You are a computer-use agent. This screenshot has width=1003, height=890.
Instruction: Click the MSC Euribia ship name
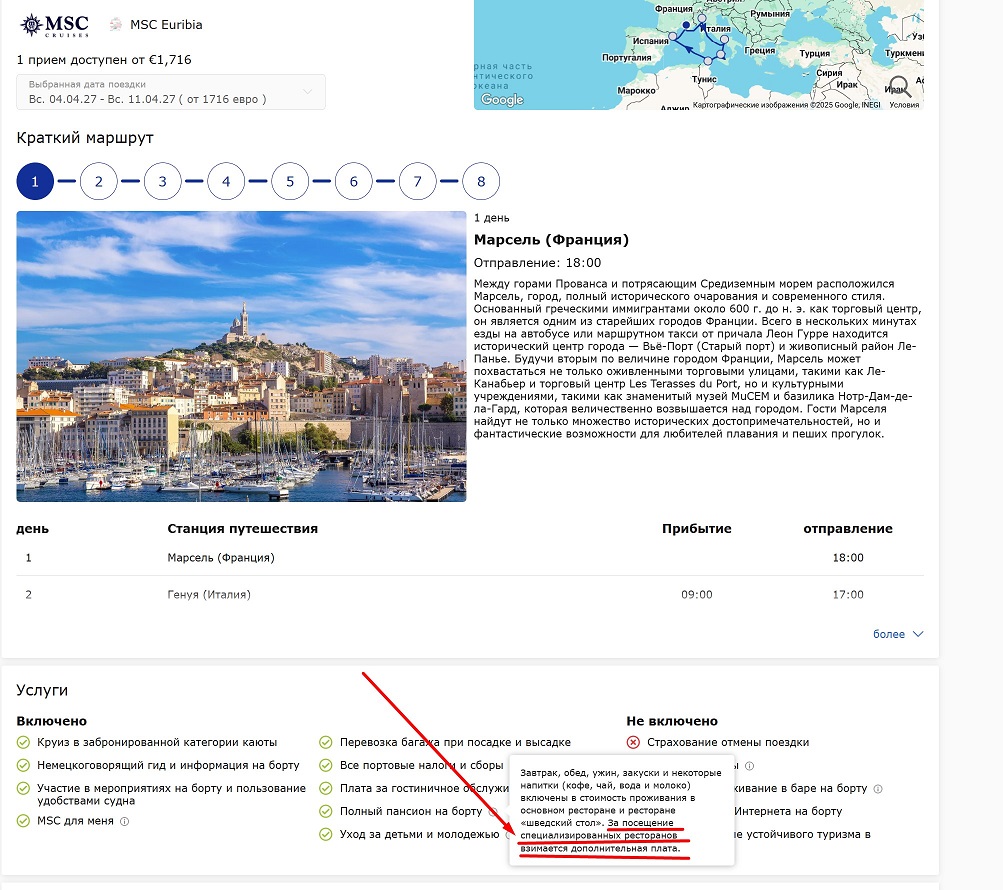click(x=166, y=25)
